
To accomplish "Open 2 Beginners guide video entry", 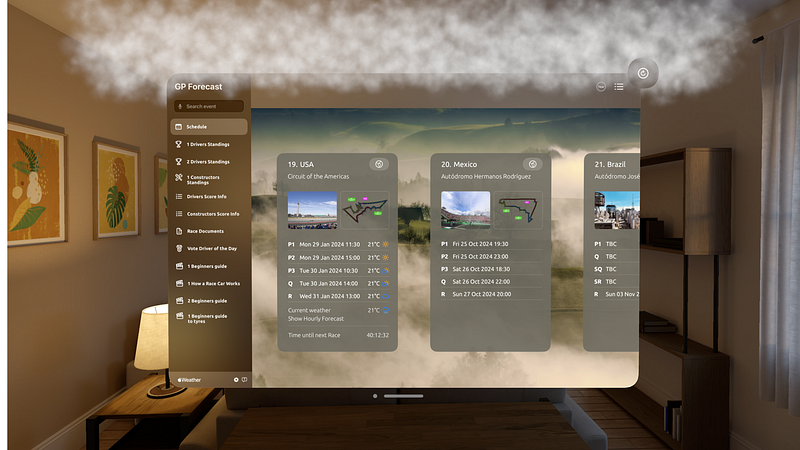I will tap(209, 301).
